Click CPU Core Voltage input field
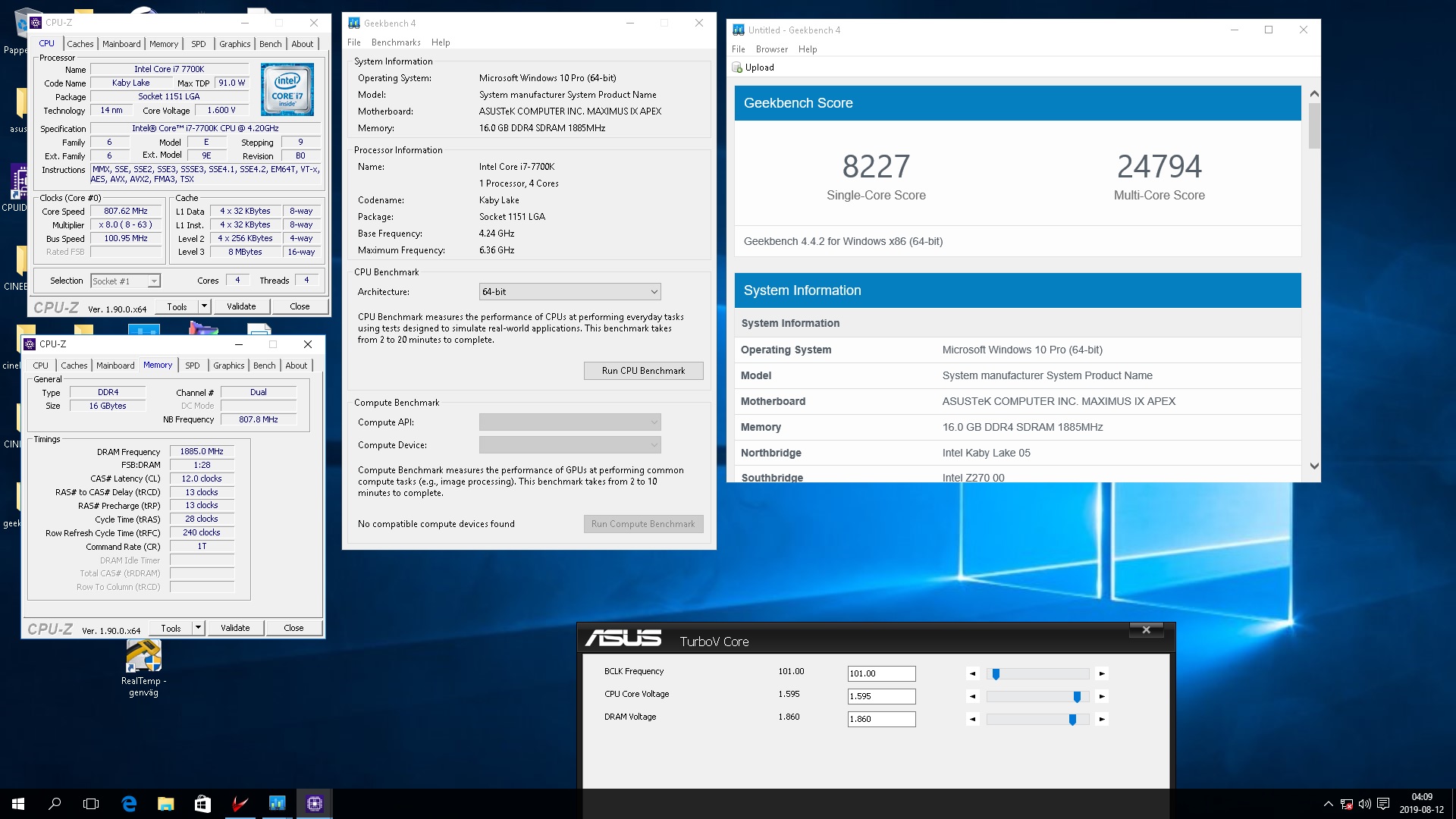 click(881, 696)
